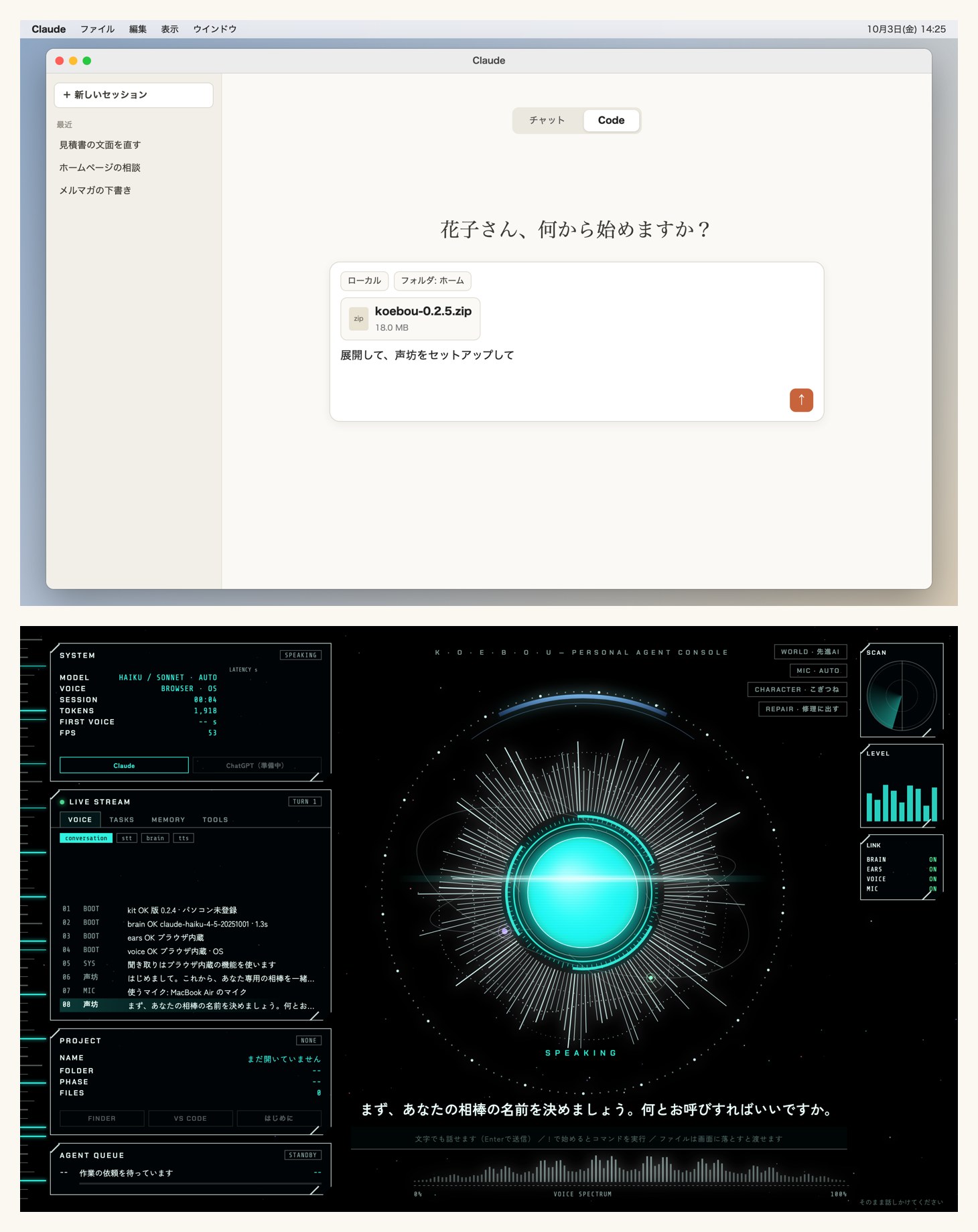Screen dimensions: 978x1232
Task: Start a new session with 新しいセッション
Action: [x=133, y=95]
